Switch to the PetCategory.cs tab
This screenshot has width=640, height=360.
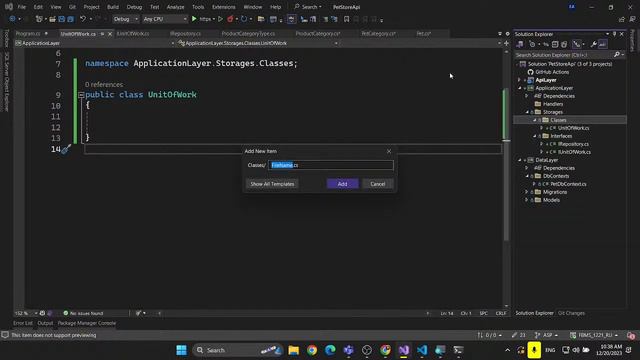pyautogui.click(x=378, y=33)
